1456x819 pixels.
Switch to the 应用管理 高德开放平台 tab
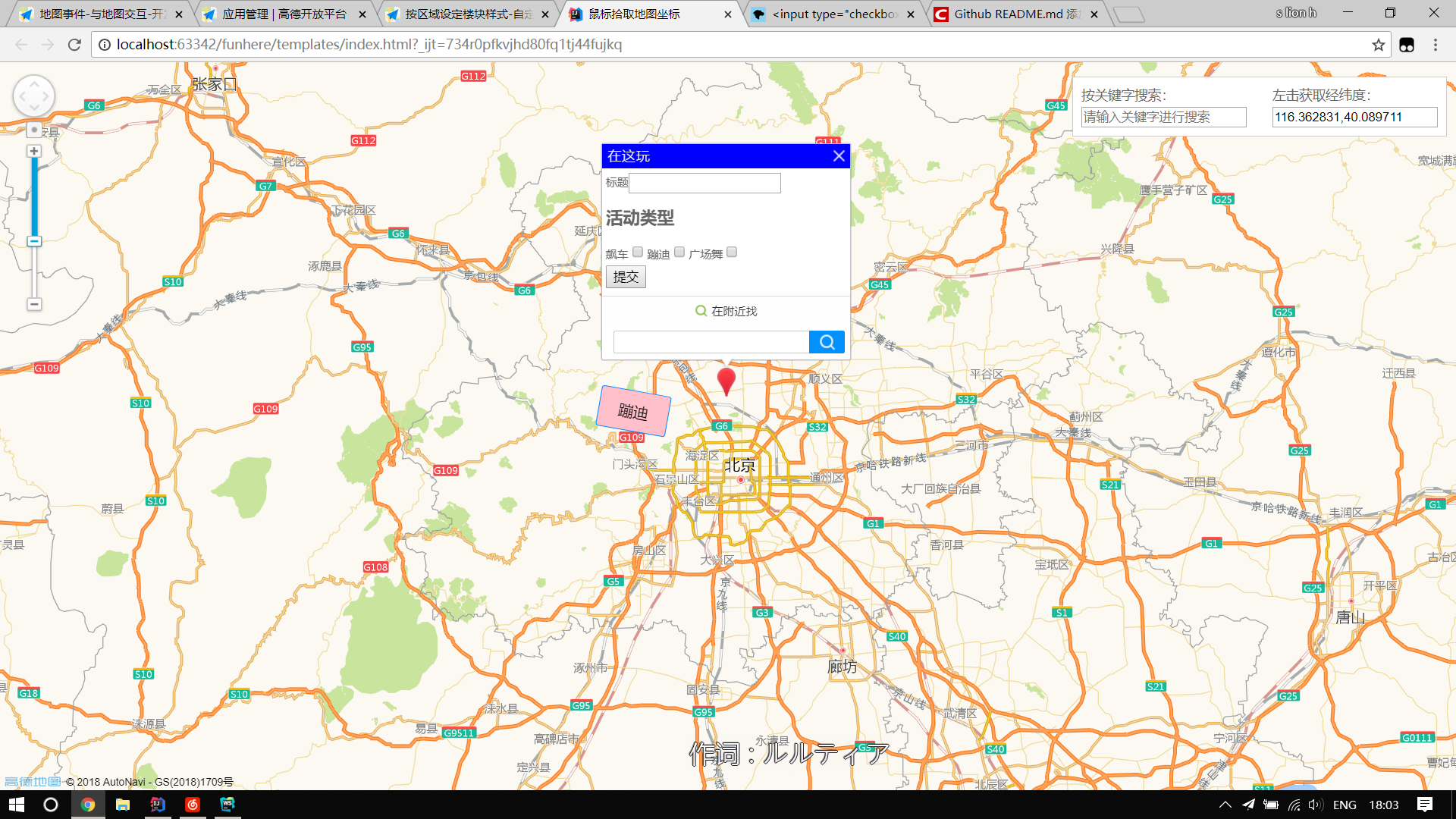tap(284, 14)
